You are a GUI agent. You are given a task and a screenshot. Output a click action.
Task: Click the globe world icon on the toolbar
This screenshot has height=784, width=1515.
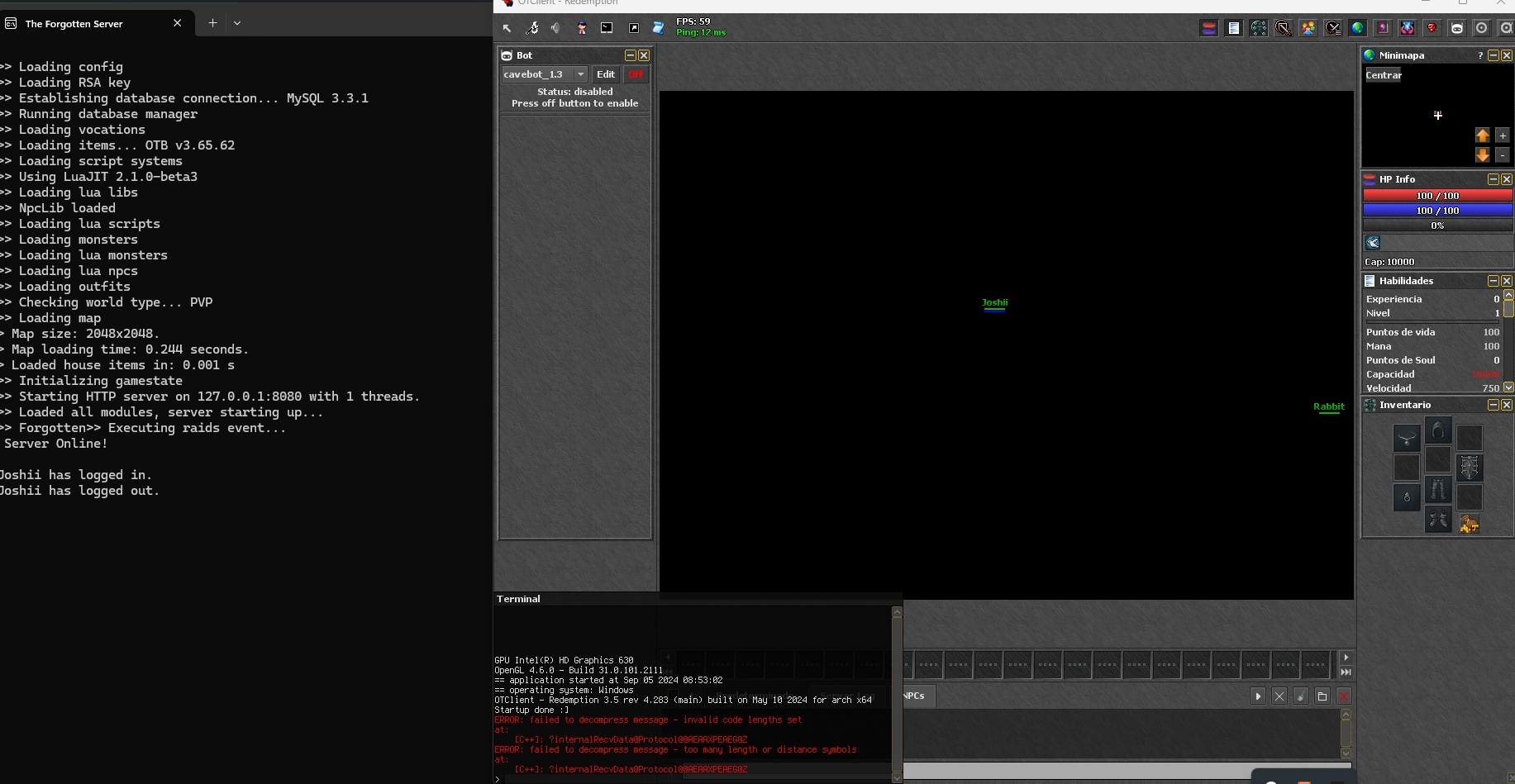pos(1357,27)
